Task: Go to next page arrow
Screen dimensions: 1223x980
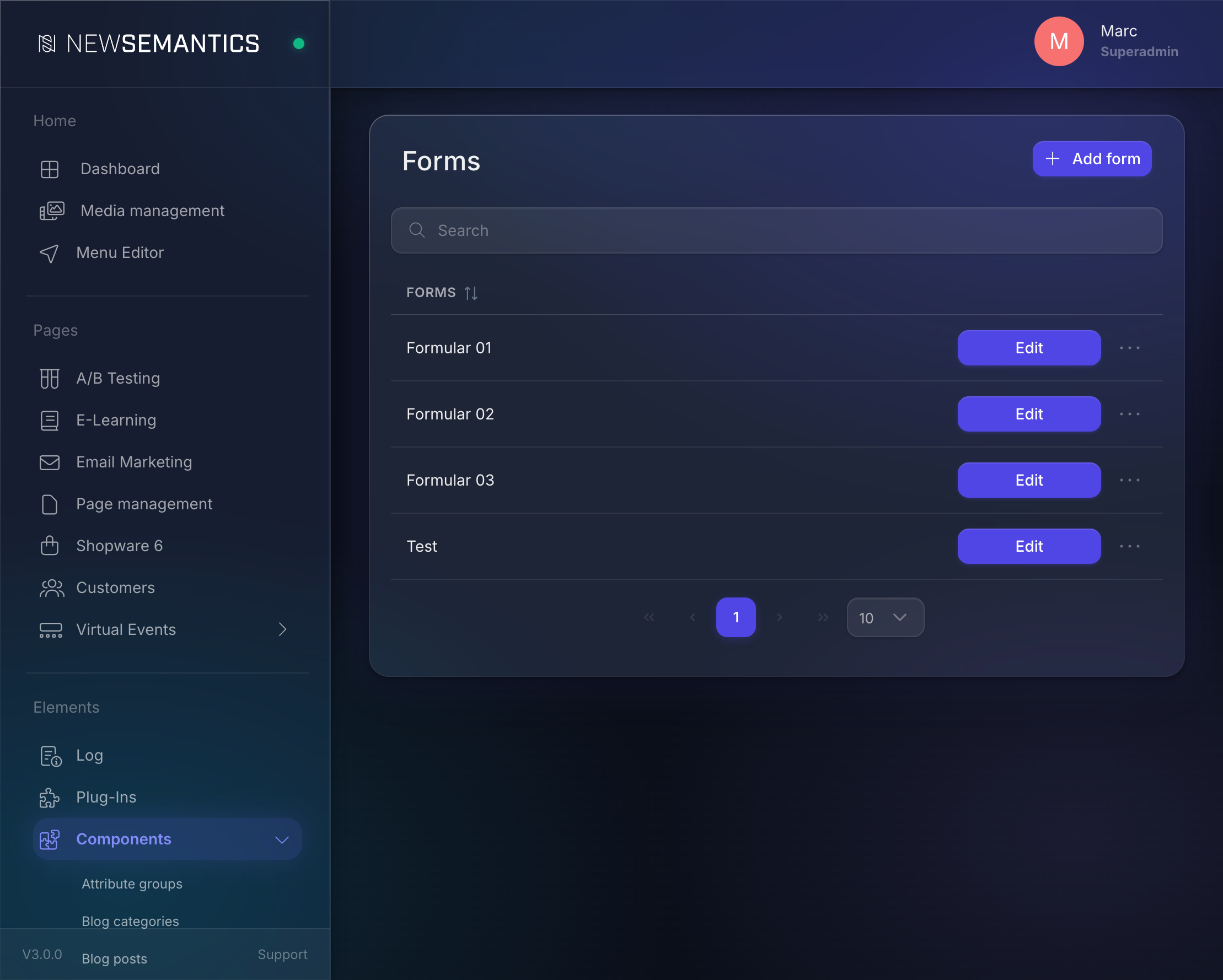Action: [780, 617]
